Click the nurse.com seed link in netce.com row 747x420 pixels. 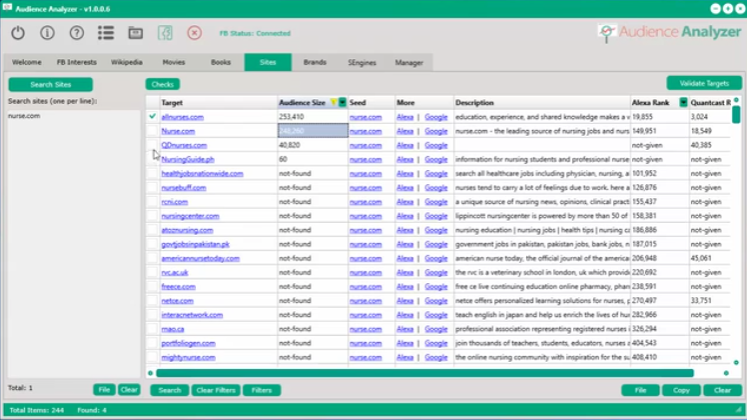click(365, 300)
